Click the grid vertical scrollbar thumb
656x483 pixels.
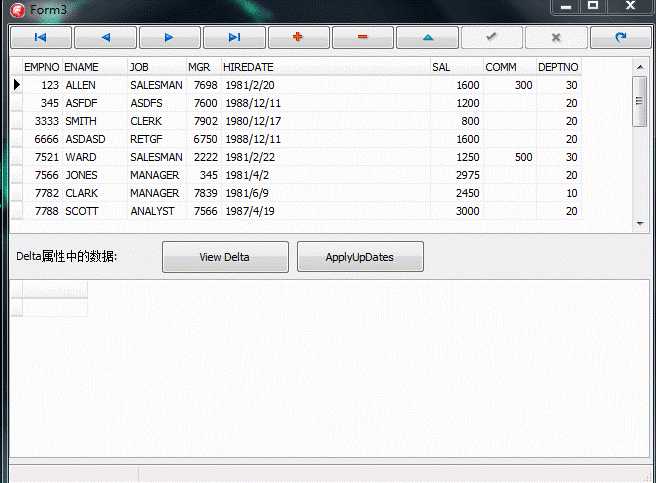click(x=640, y=101)
